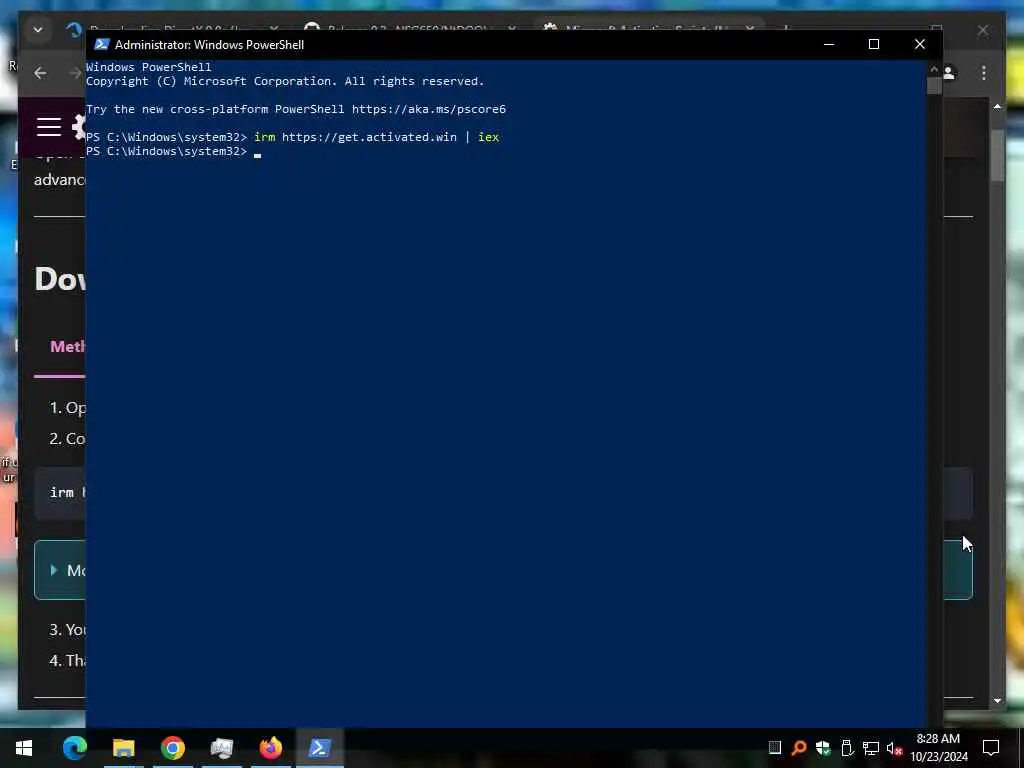
Task: Click the 'Copyright (C) Microsoft Corporation' line
Action: [285, 82]
